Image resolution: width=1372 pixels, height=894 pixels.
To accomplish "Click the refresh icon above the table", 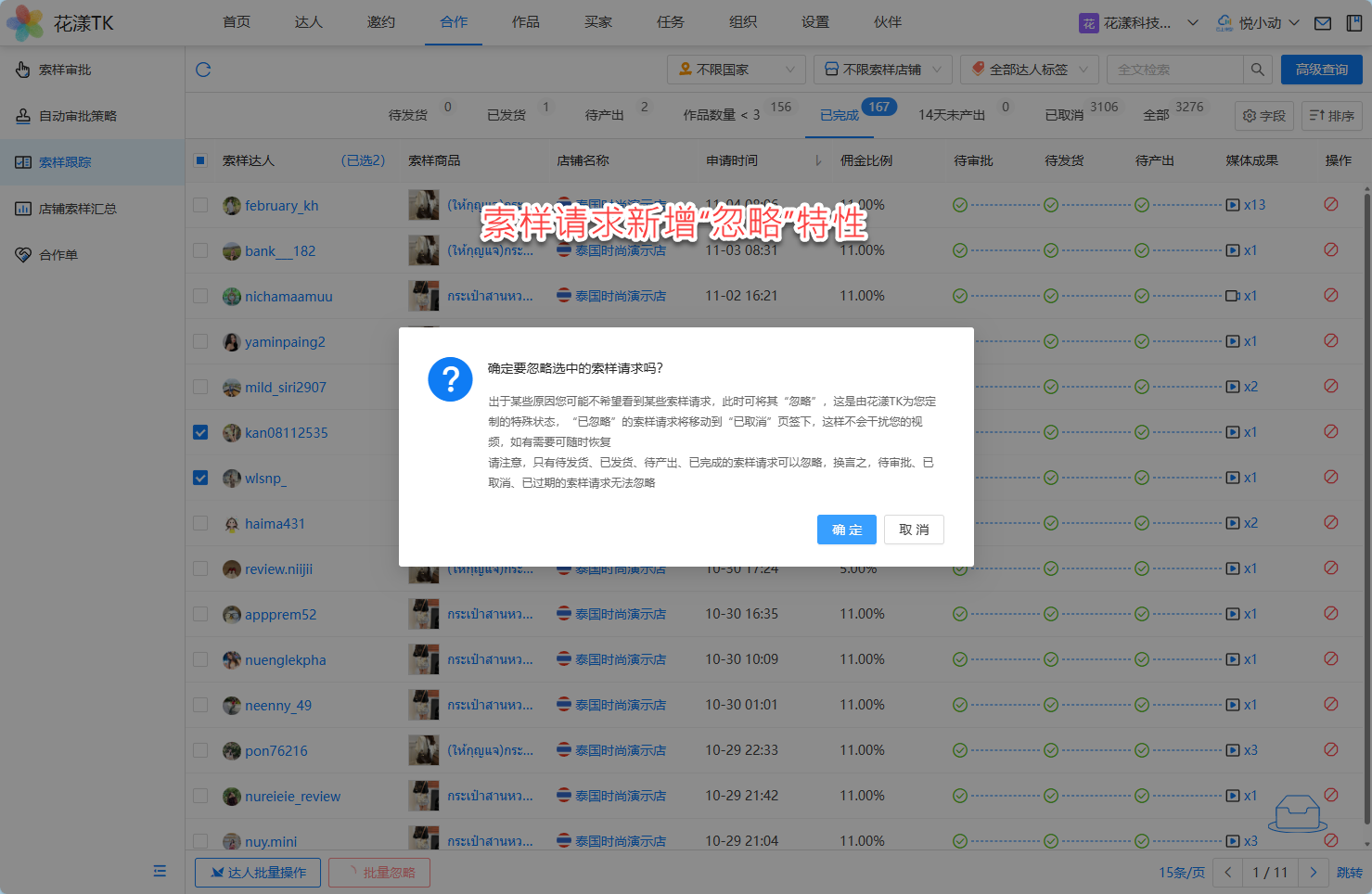I will click(203, 70).
